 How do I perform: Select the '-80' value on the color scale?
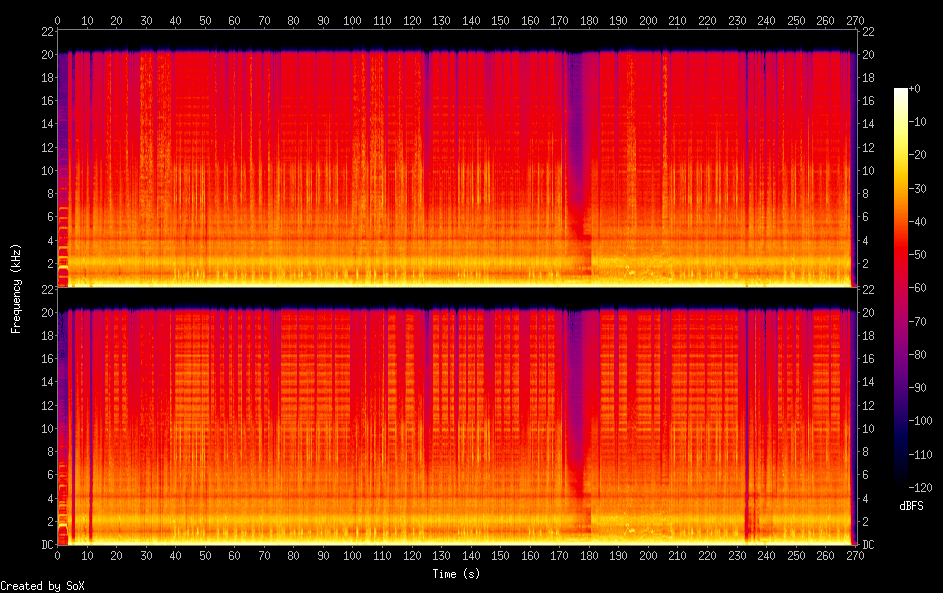(917, 354)
